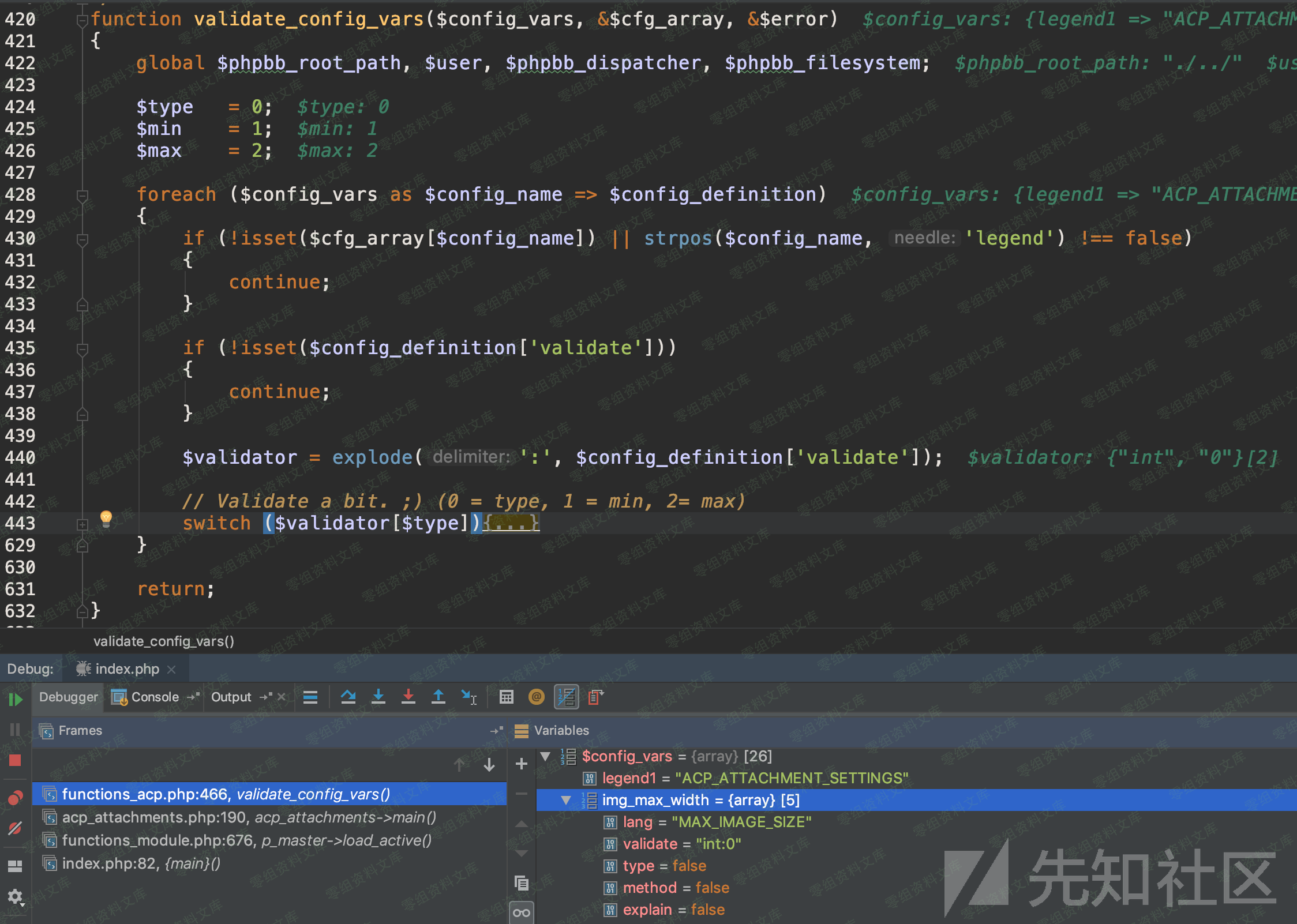Click the Step Out icon

pos(438,697)
